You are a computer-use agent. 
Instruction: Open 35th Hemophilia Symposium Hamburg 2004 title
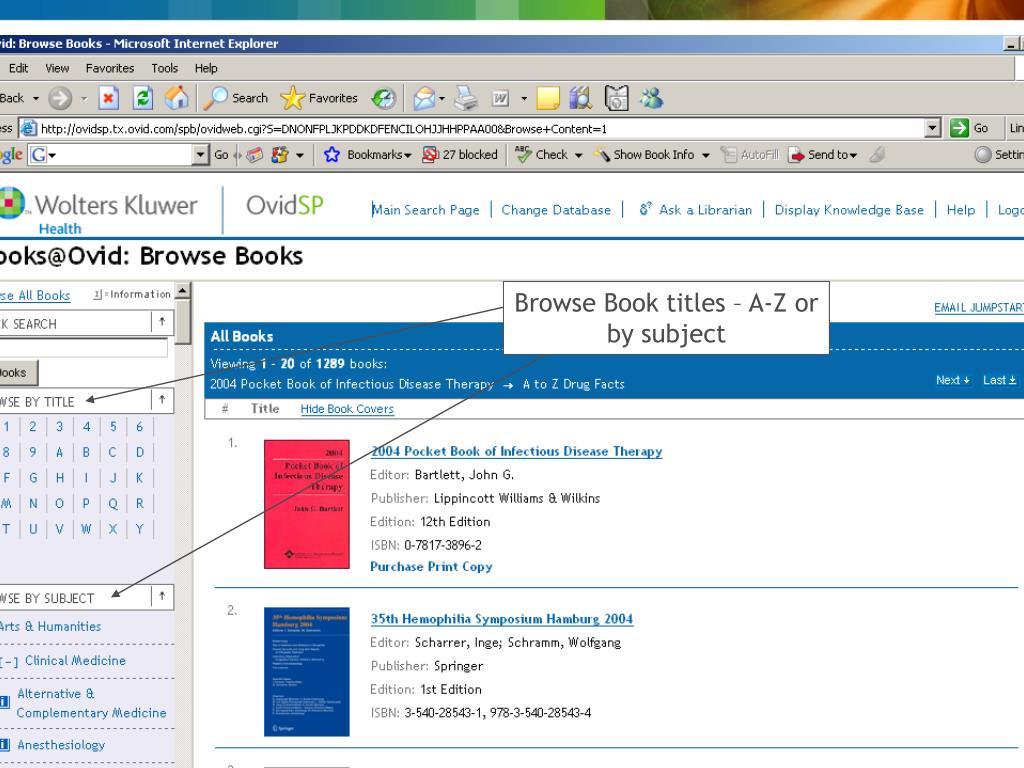[502, 619]
